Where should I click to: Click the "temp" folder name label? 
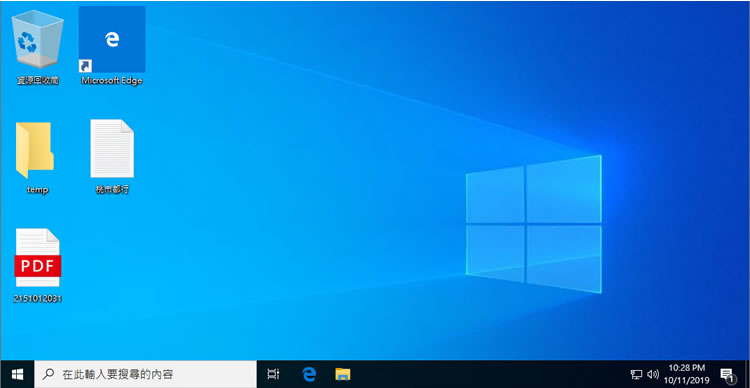38,190
